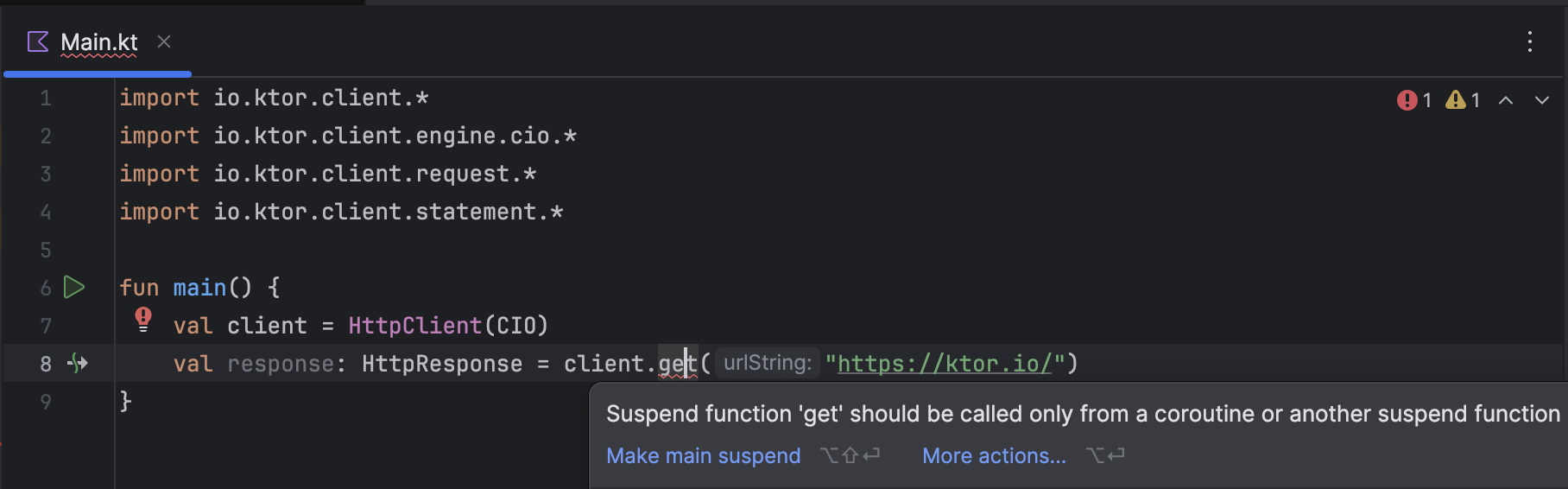Go to previous highlighted error with up chevron

1506,100
